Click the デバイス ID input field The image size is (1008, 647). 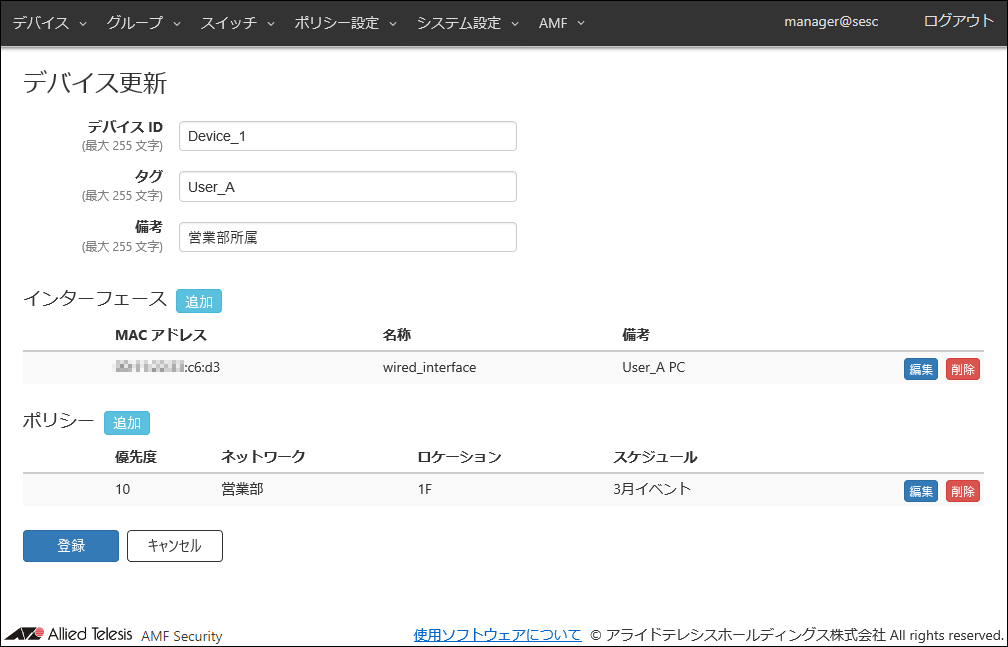[347, 136]
